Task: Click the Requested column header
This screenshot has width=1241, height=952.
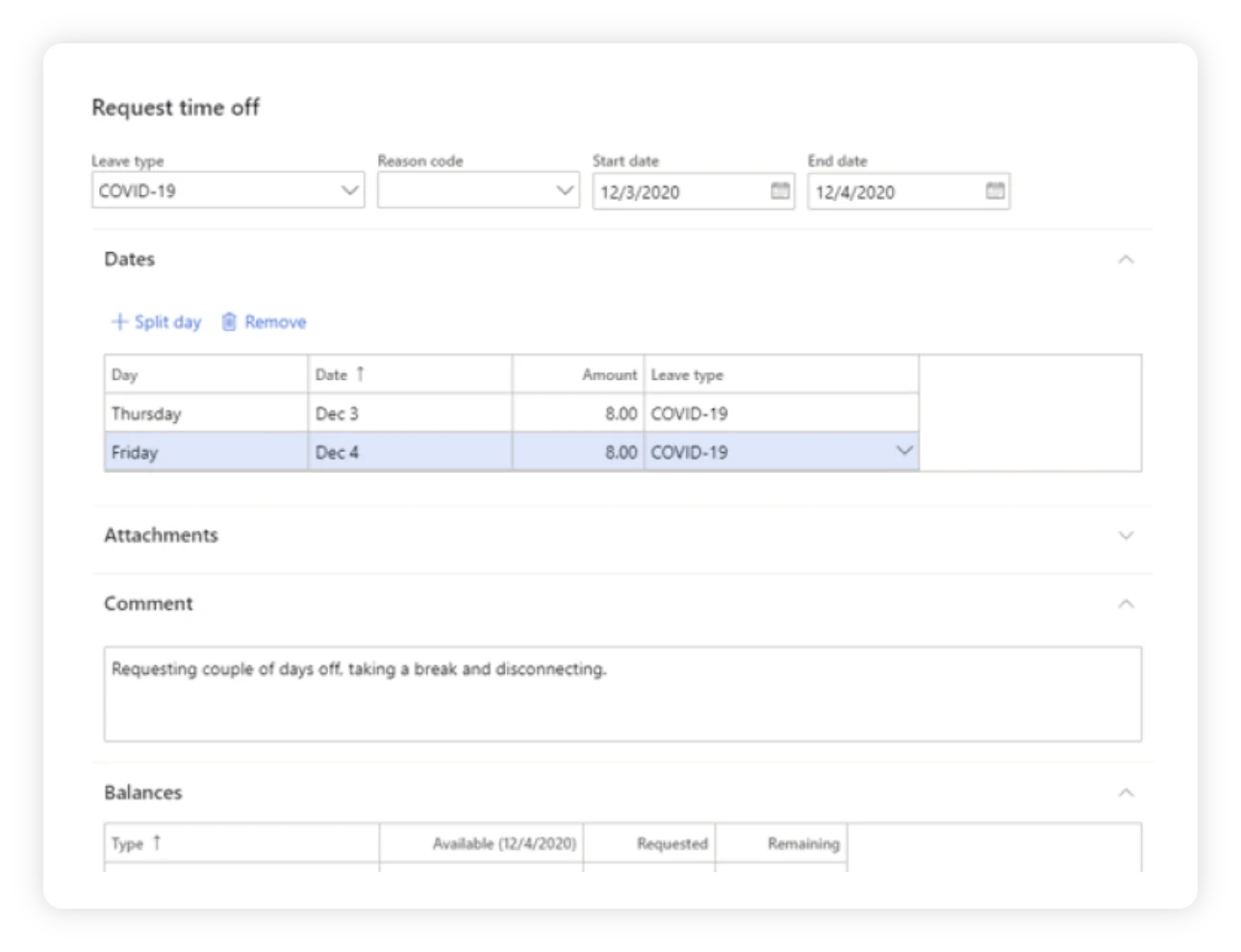Action: (x=649, y=843)
